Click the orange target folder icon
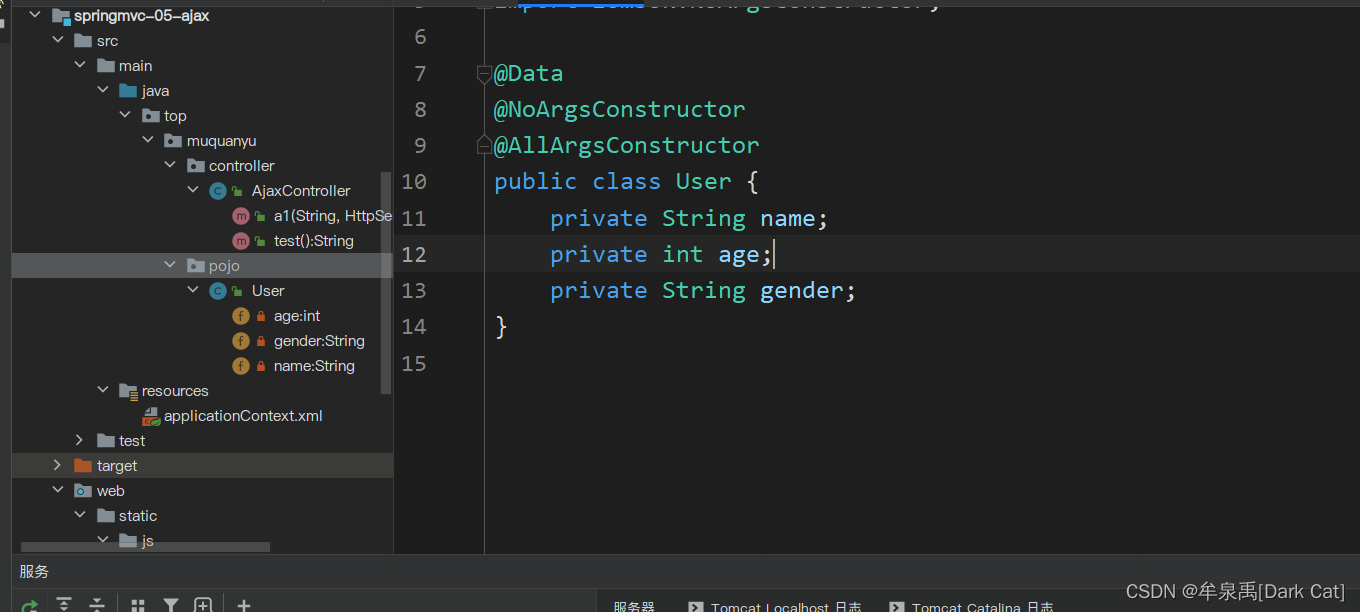The image size is (1360, 612). (x=83, y=465)
